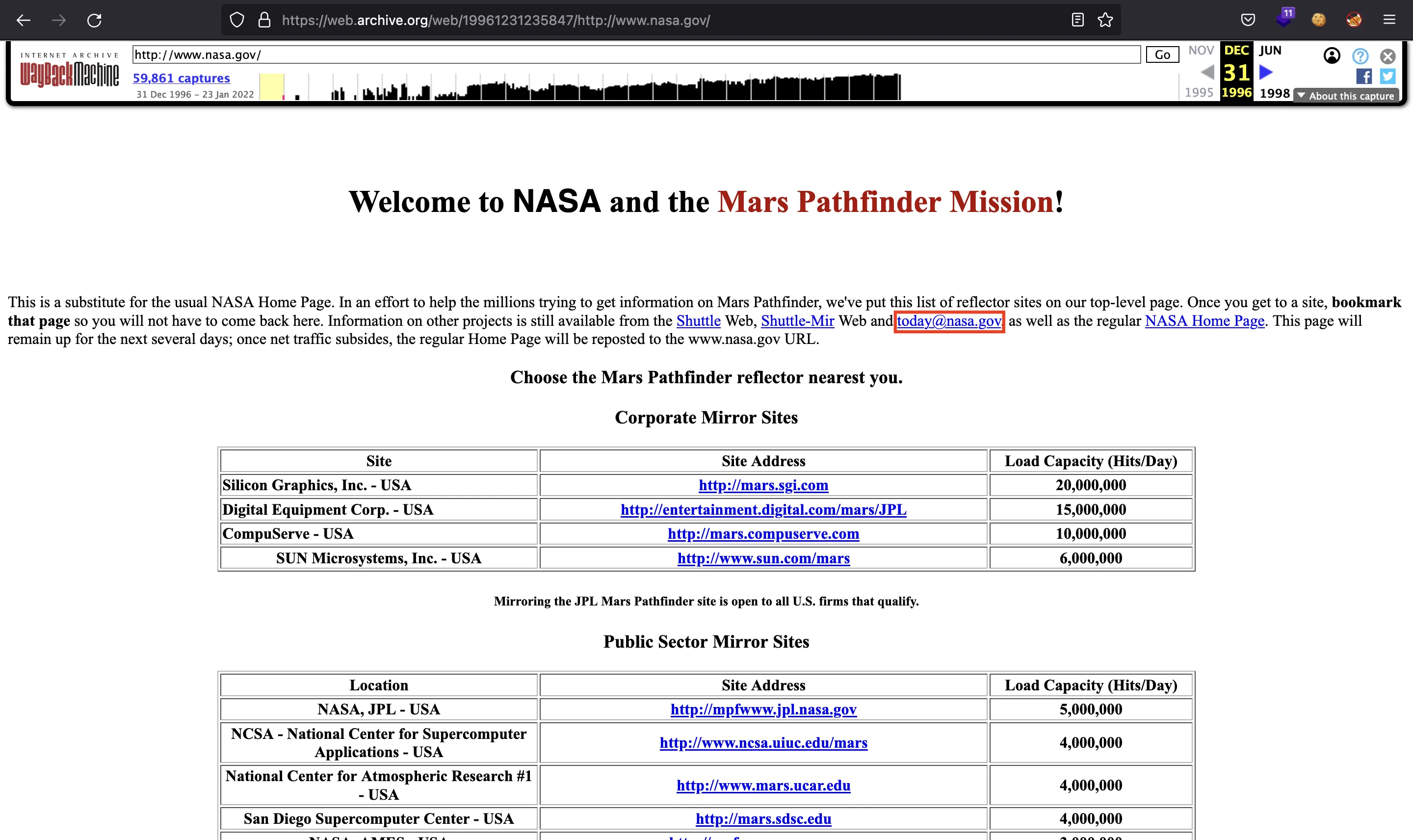Viewport: 1413px width, 840px height.
Task: Click 'San Diego Supercomputer Center - USA' cell
Action: (379, 818)
